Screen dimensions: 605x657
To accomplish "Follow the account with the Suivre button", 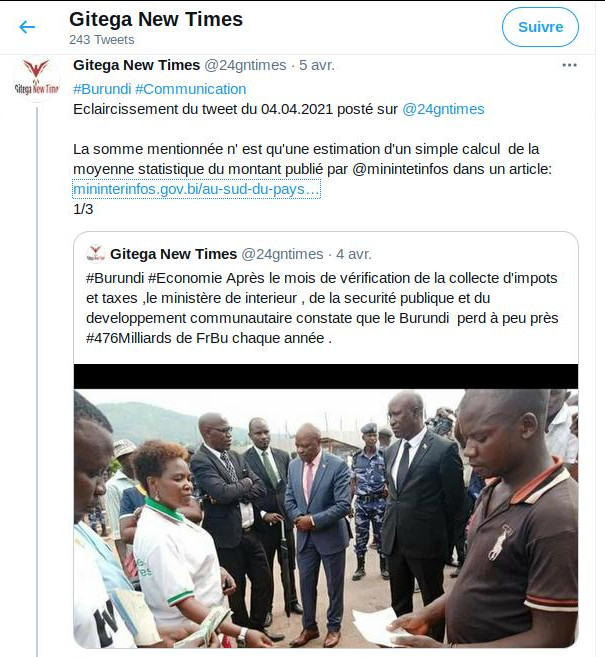I will pos(540,27).
